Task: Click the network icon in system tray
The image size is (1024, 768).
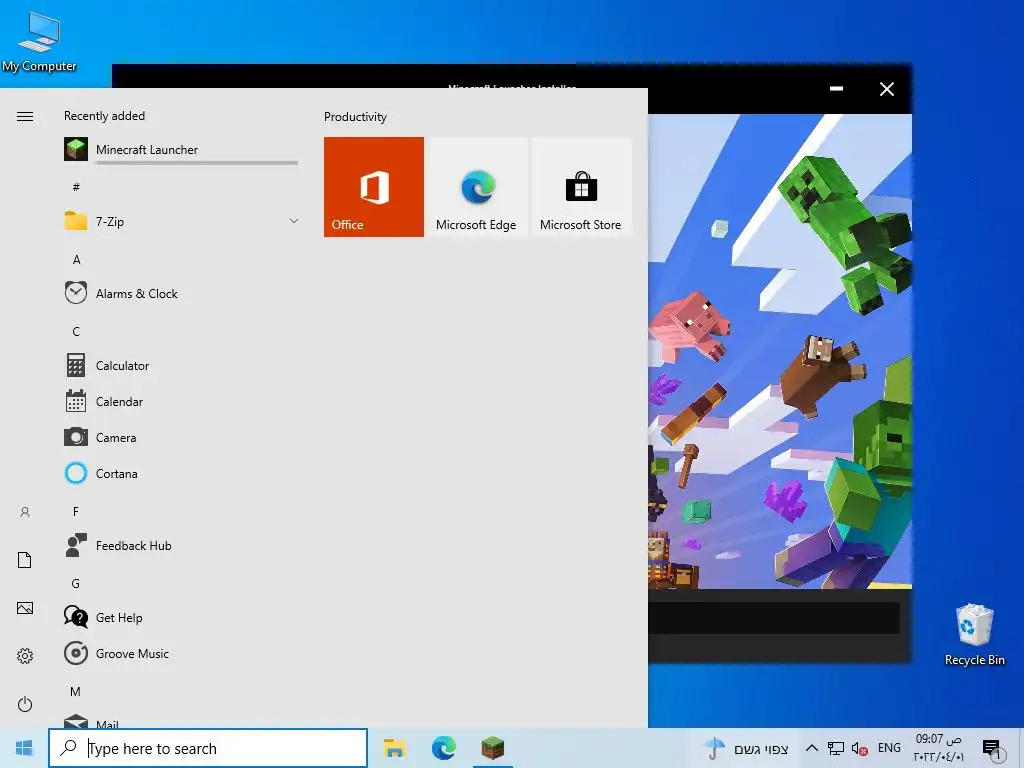Action: [836, 748]
